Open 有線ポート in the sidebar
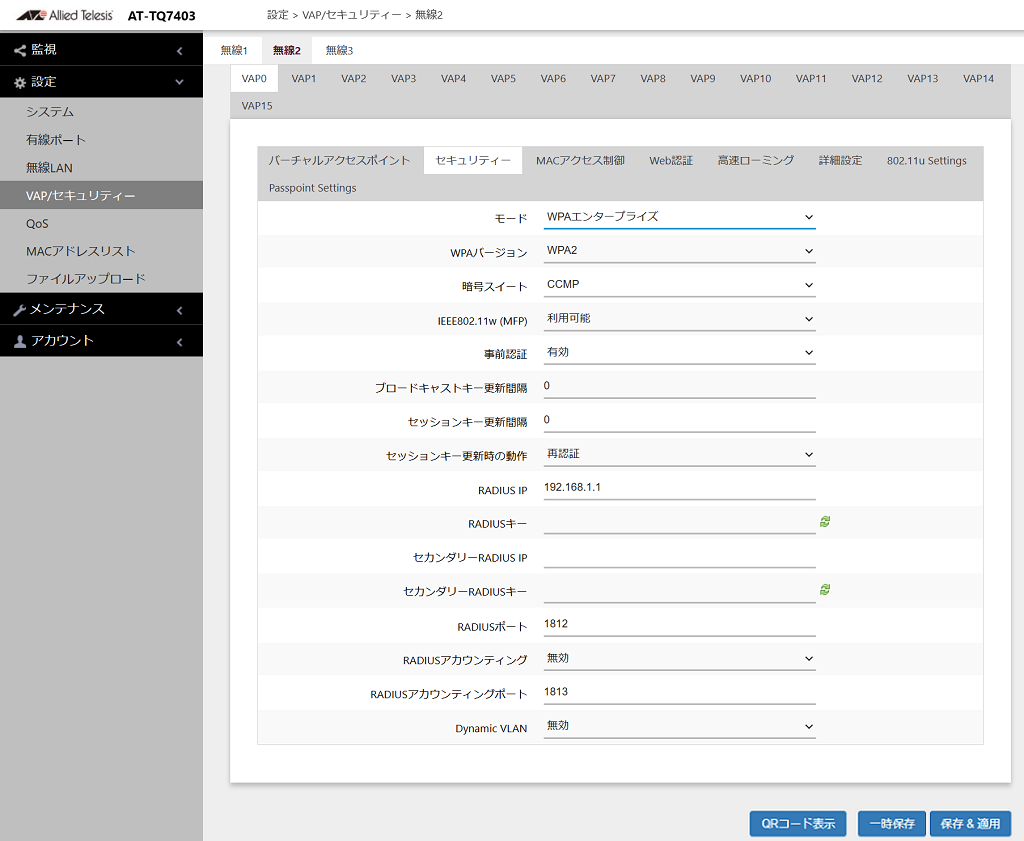This screenshot has width=1024, height=841. (101, 140)
